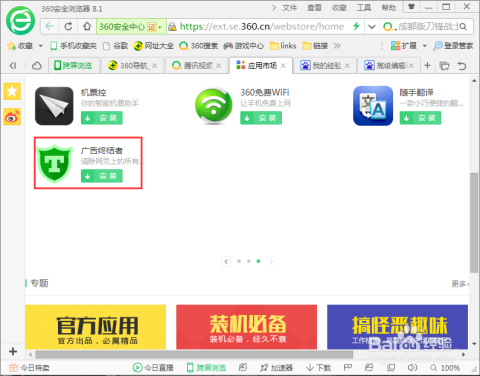480x376 pixels.
Task: Open the 装机必备 banner
Action: pyautogui.click(x=247, y=327)
